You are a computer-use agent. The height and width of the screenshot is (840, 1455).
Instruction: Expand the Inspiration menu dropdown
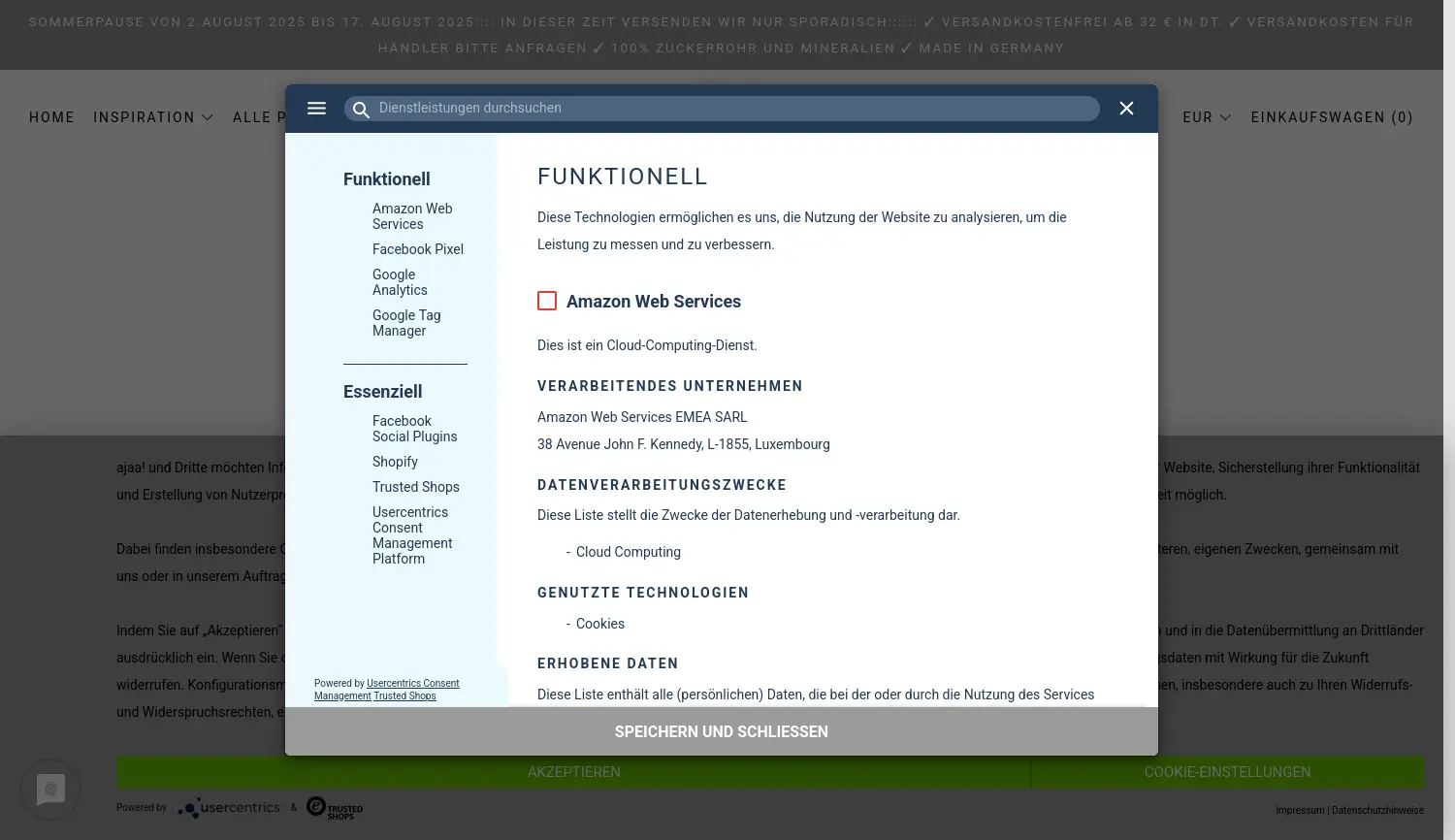pos(153,117)
